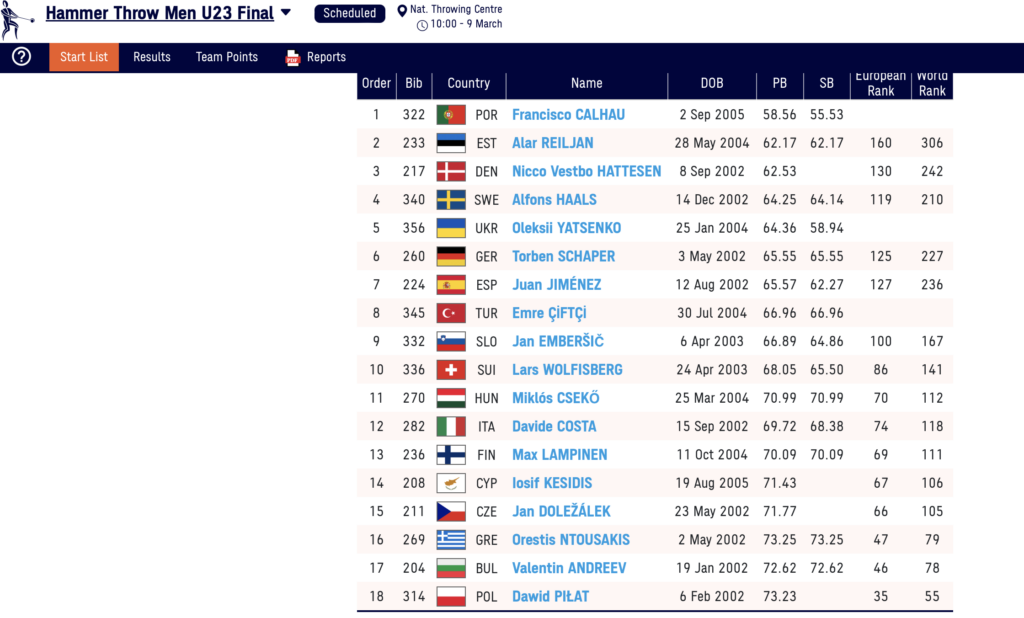Image resolution: width=1024 pixels, height=618 pixels.
Task: Click the Scheduled status badge
Action: point(349,14)
